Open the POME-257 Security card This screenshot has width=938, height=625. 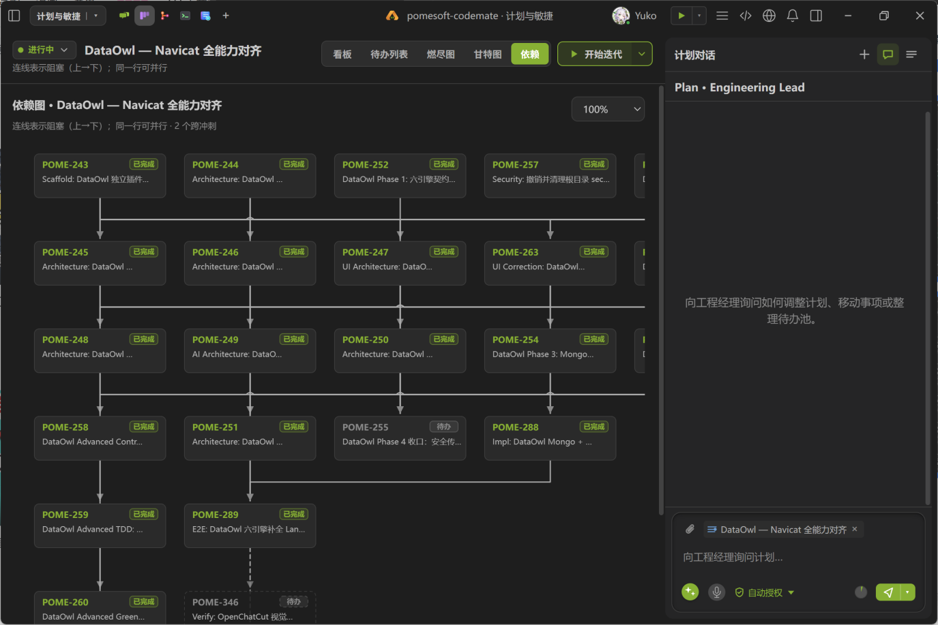(550, 176)
